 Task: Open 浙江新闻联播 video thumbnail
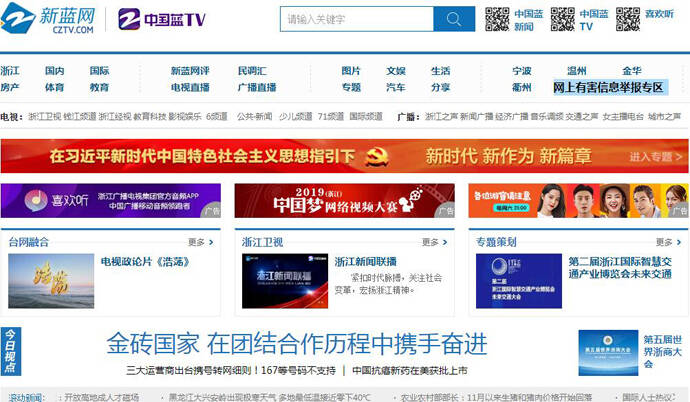(x=285, y=281)
